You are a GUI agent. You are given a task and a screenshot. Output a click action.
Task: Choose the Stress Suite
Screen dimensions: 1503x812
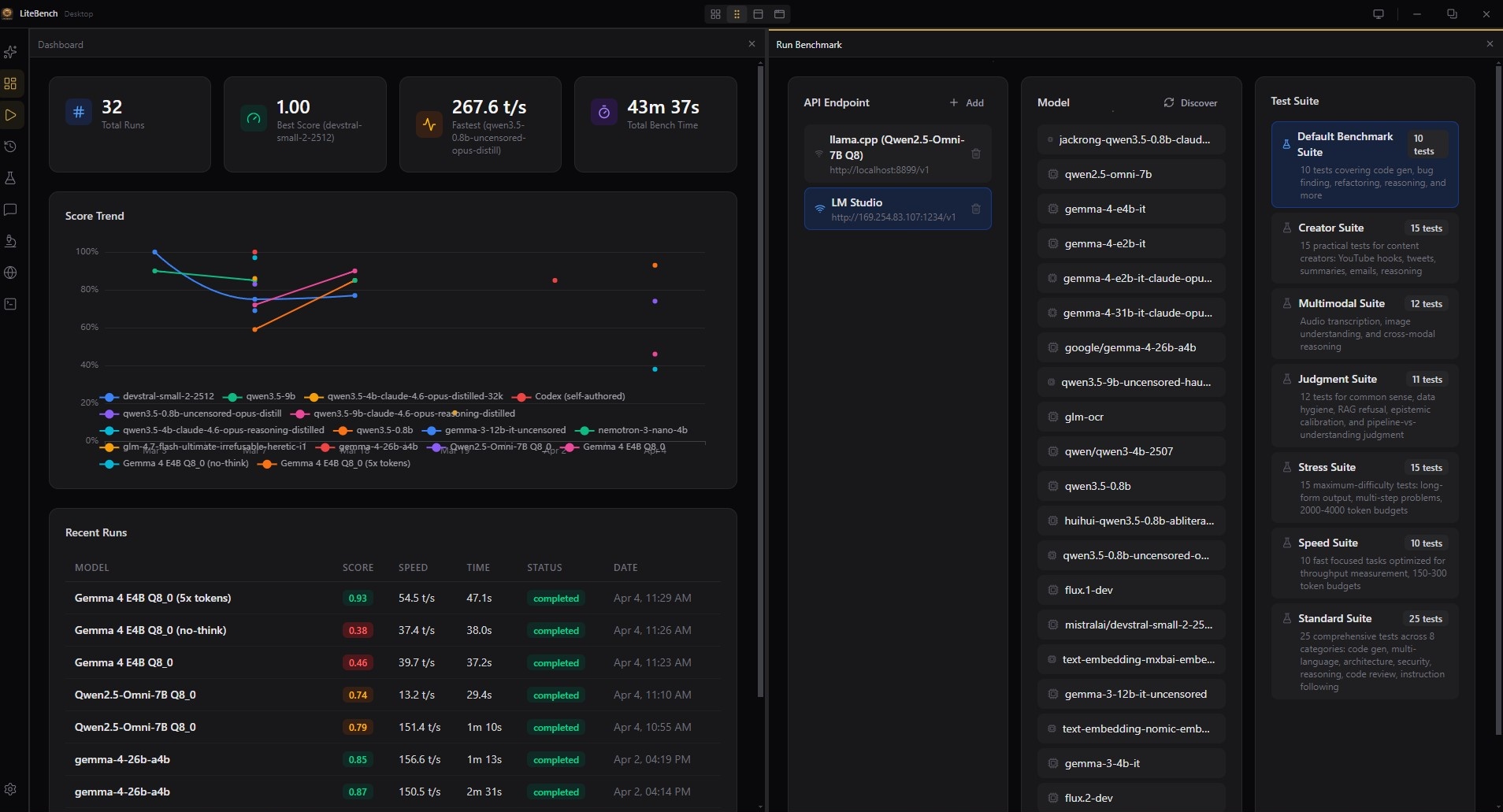click(1364, 488)
